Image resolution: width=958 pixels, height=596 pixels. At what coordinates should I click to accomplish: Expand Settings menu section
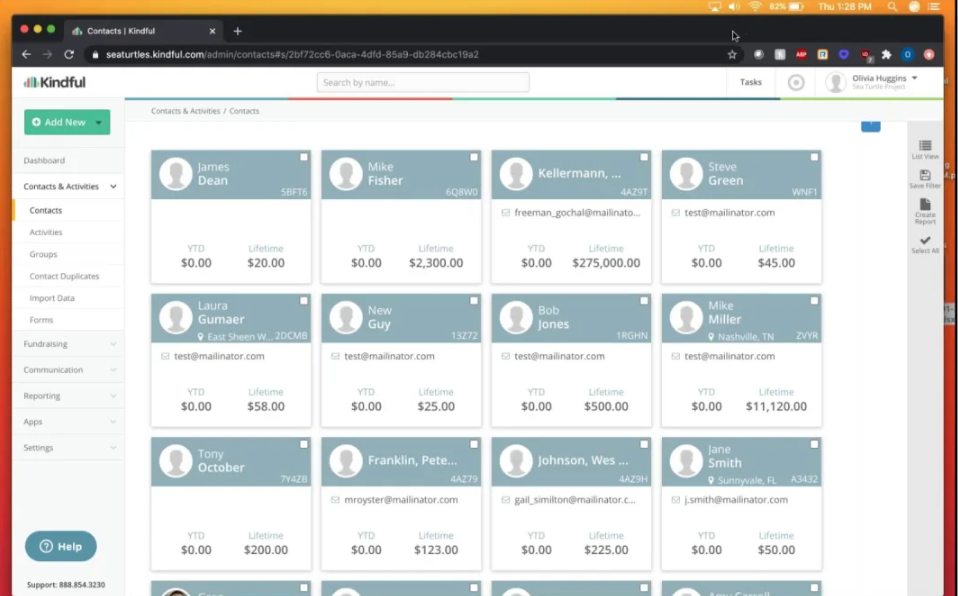[x=113, y=448]
